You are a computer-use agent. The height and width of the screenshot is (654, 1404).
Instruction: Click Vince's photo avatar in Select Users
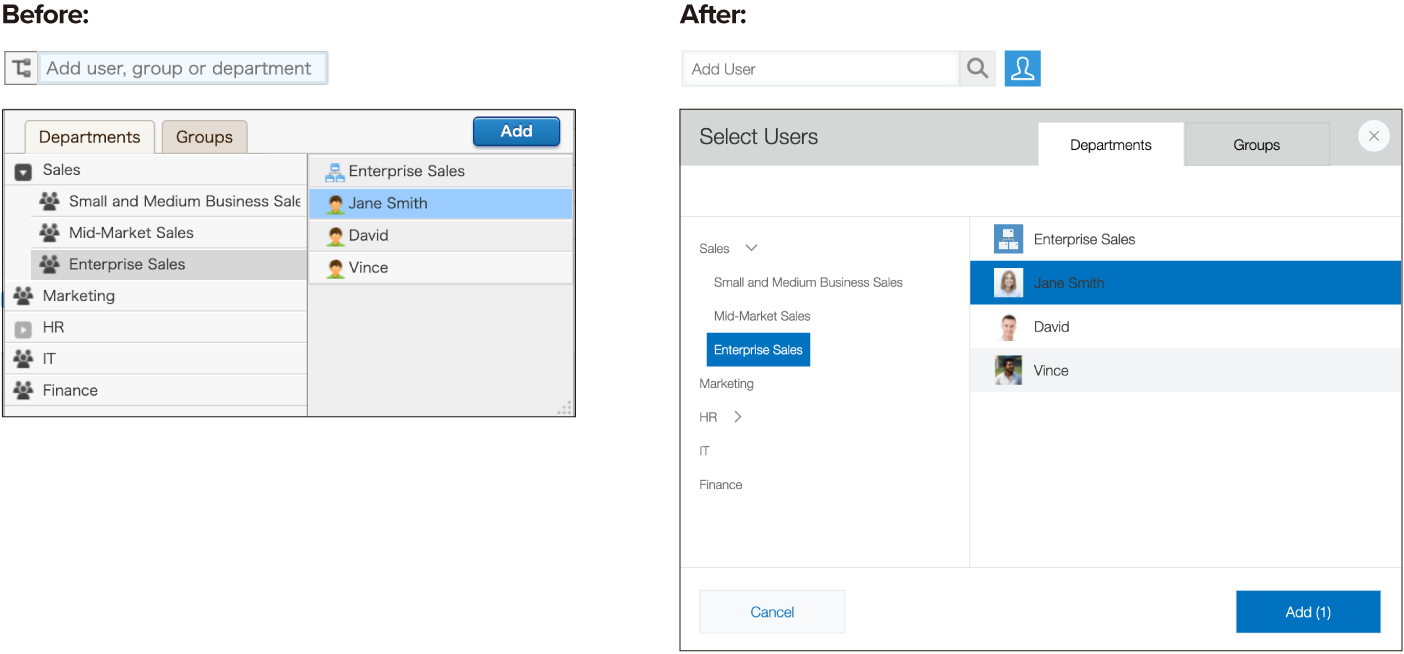pyautogui.click(x=1008, y=370)
